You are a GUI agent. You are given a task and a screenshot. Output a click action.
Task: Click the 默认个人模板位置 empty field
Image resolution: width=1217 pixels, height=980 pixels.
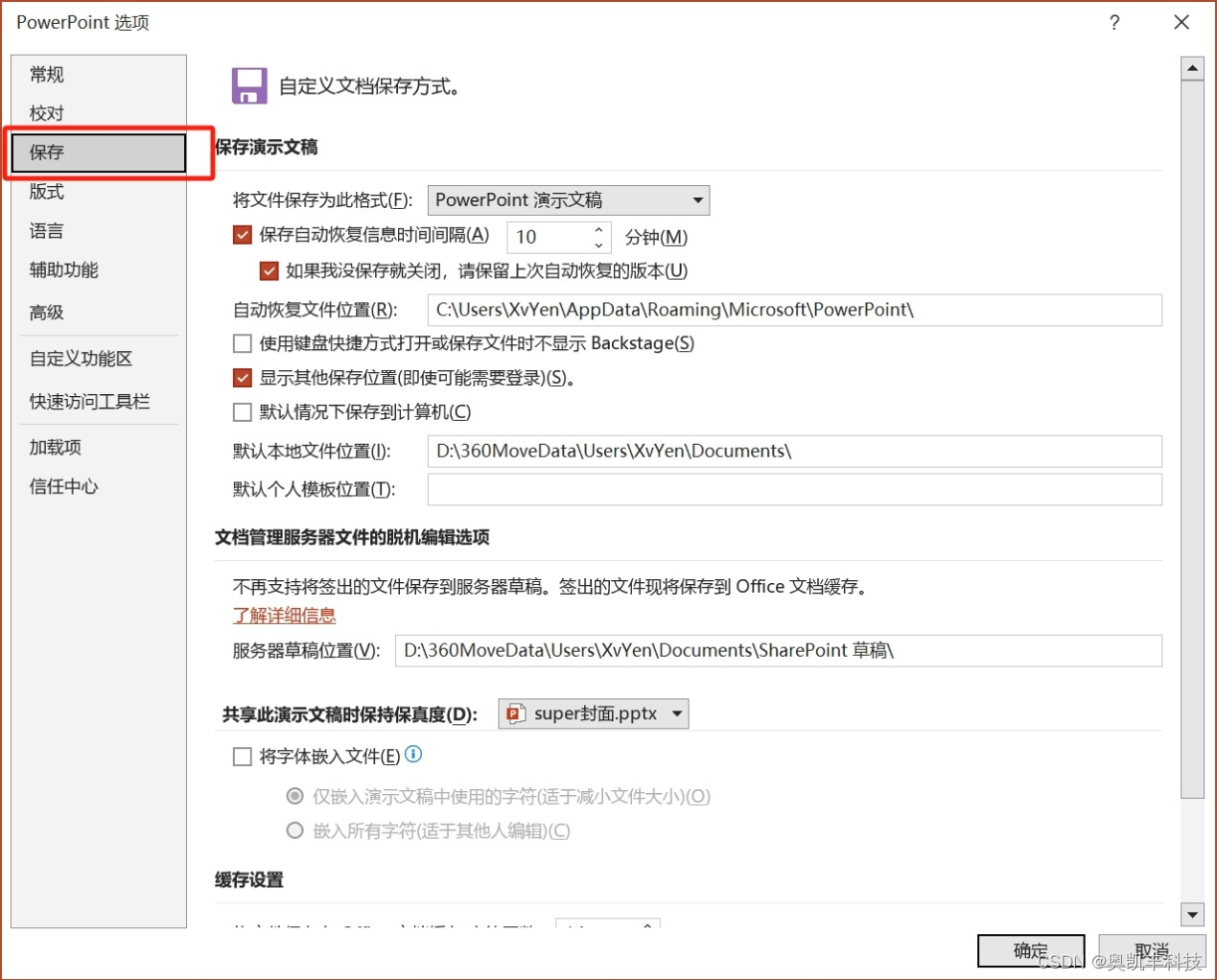[795, 489]
